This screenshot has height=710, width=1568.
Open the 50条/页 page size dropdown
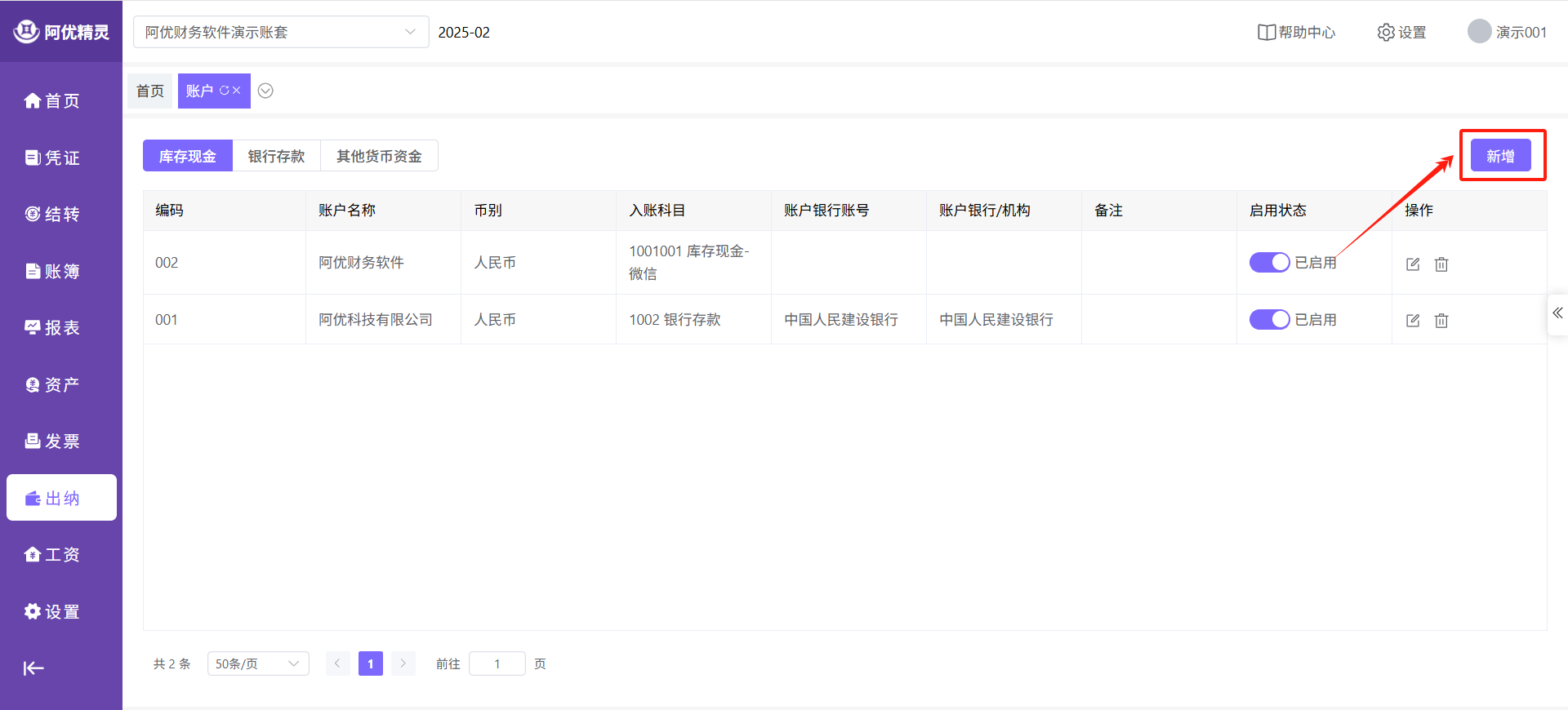(x=258, y=663)
